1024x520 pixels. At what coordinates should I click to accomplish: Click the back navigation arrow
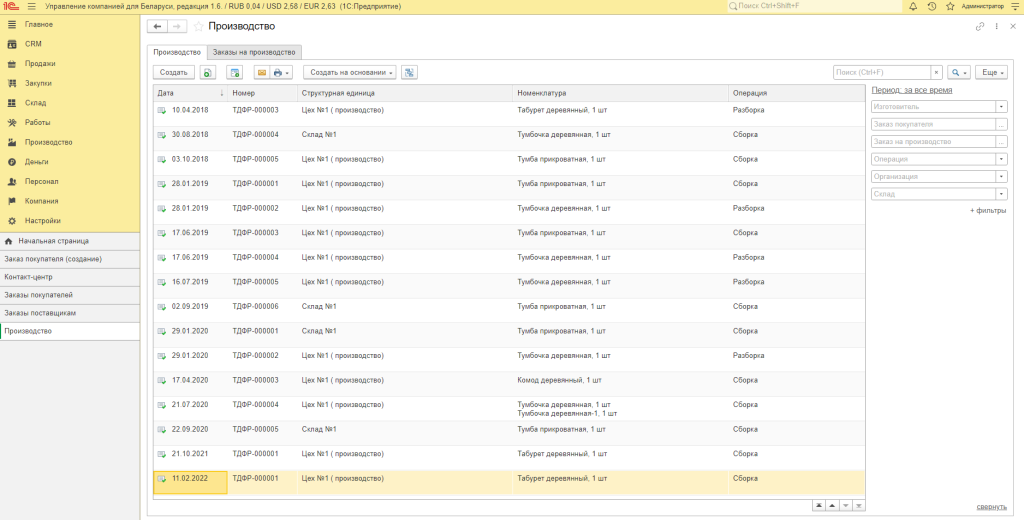coord(157,26)
